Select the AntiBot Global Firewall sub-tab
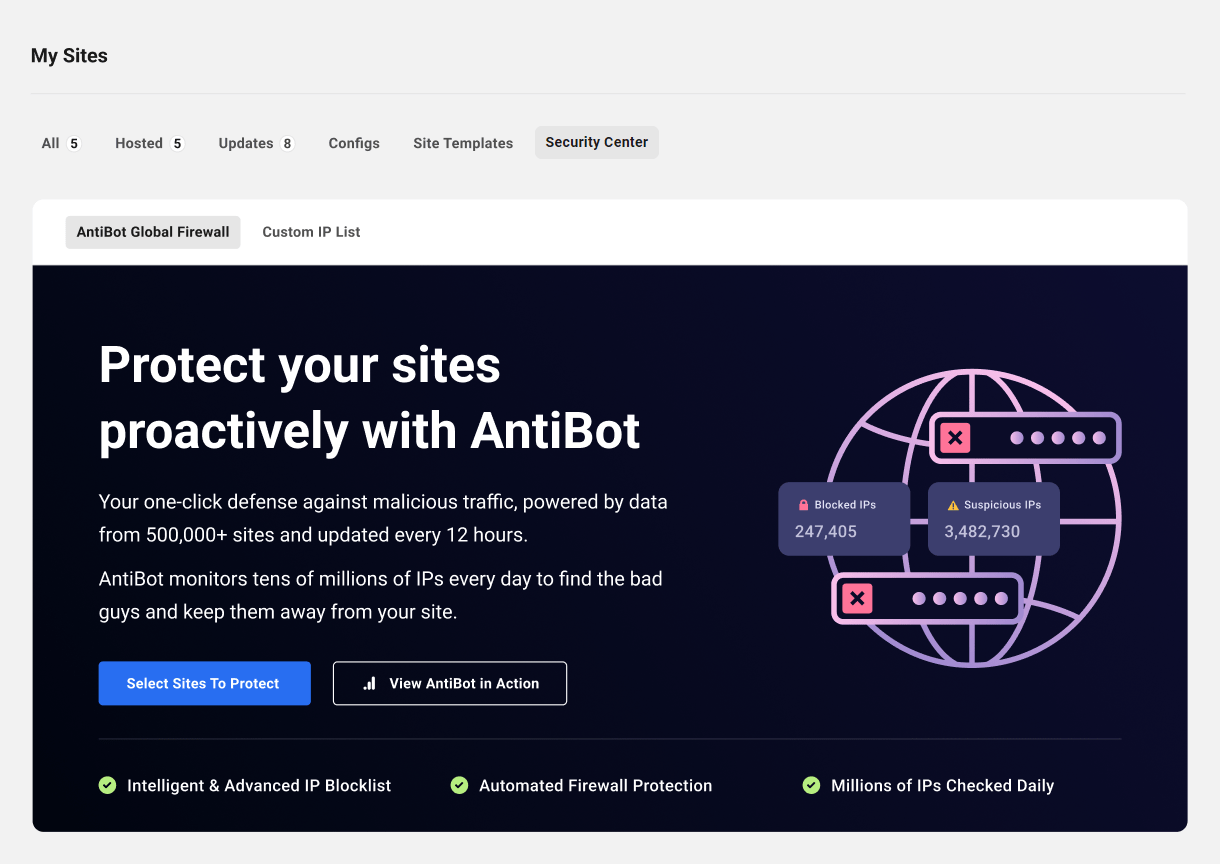The height and width of the screenshot is (864, 1220). coord(153,232)
